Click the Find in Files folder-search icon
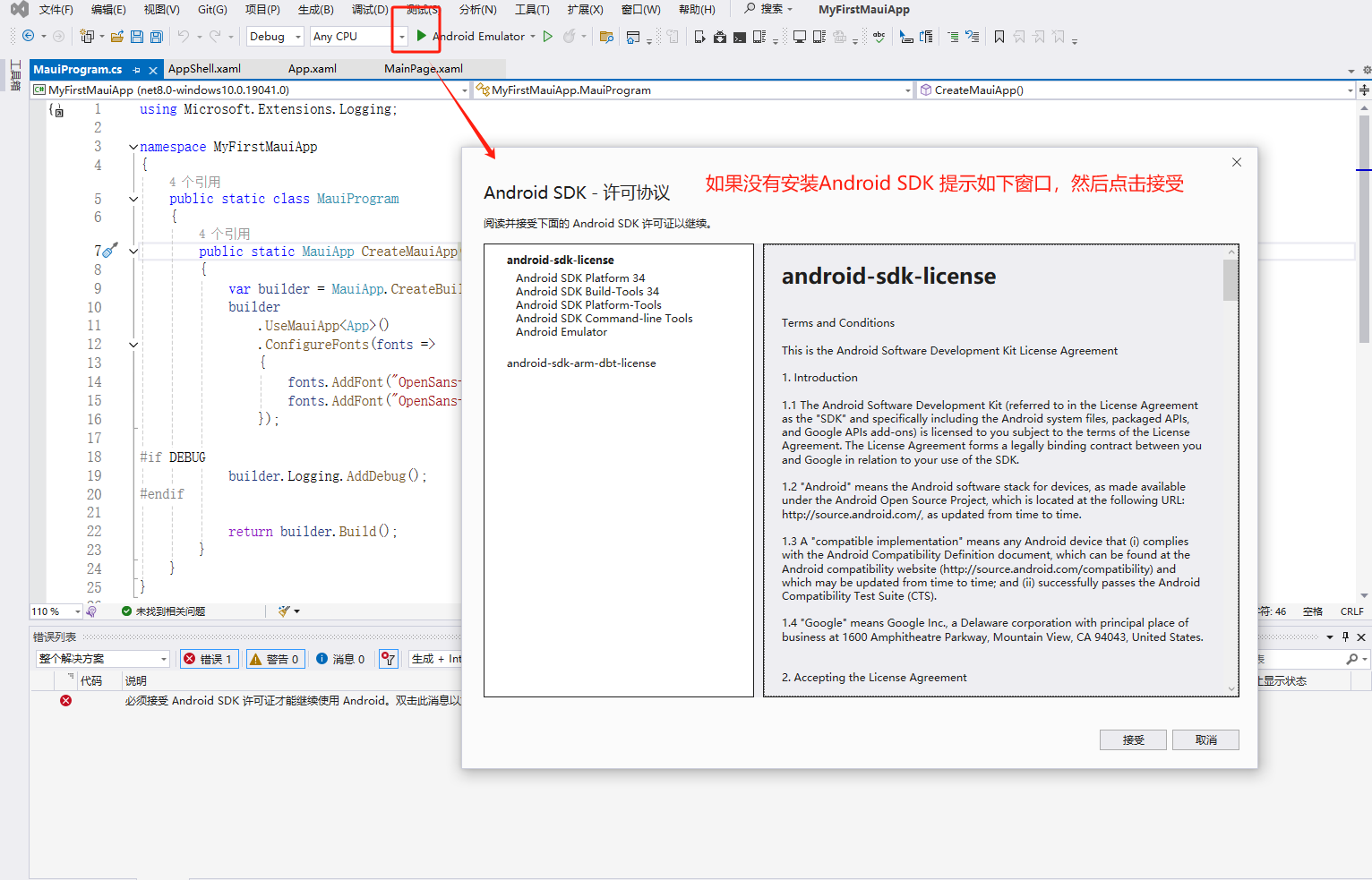The width and height of the screenshot is (1372, 880). tap(606, 37)
